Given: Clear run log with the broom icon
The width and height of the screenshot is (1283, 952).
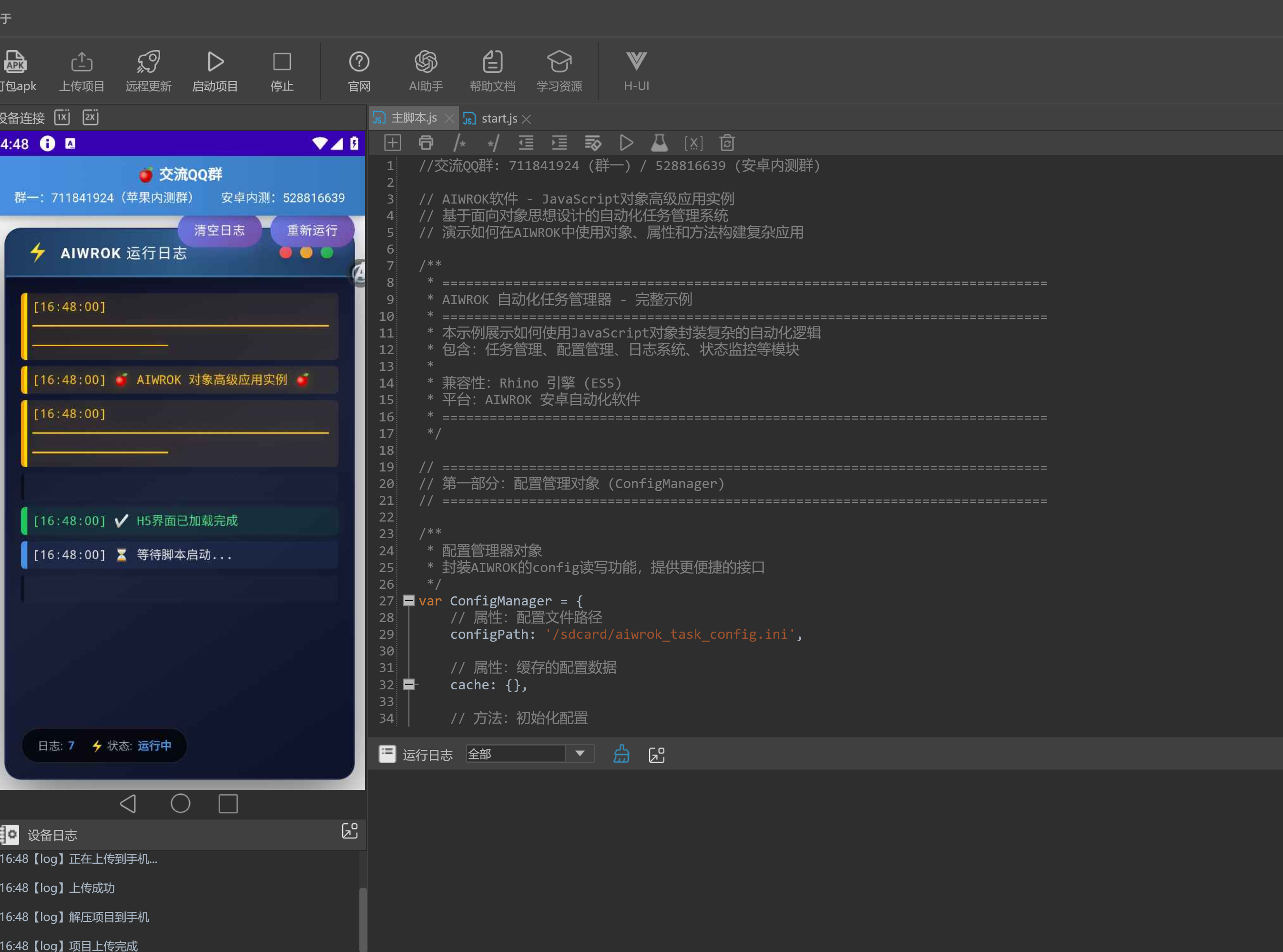Looking at the screenshot, I should (x=621, y=754).
